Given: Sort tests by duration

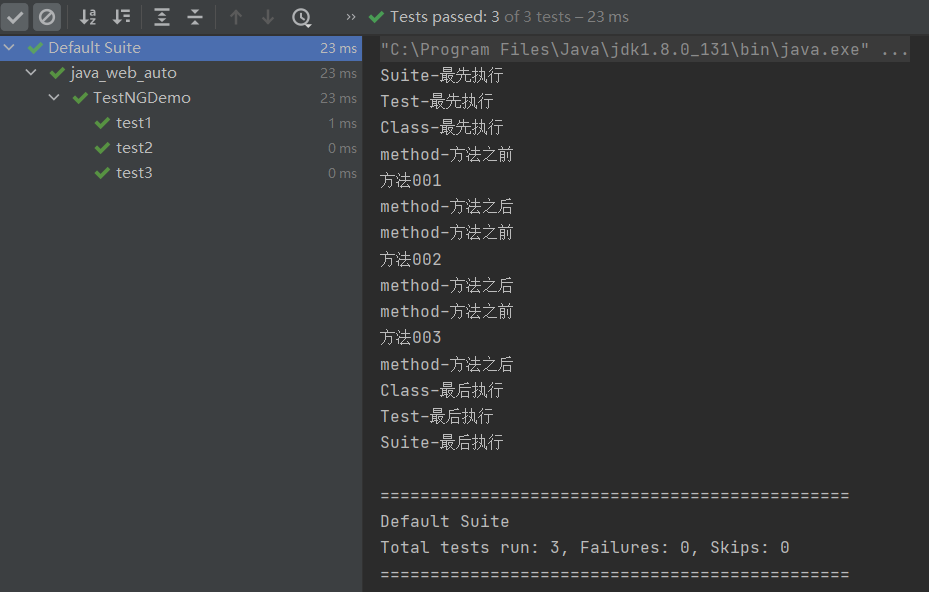Looking at the screenshot, I should (121, 17).
